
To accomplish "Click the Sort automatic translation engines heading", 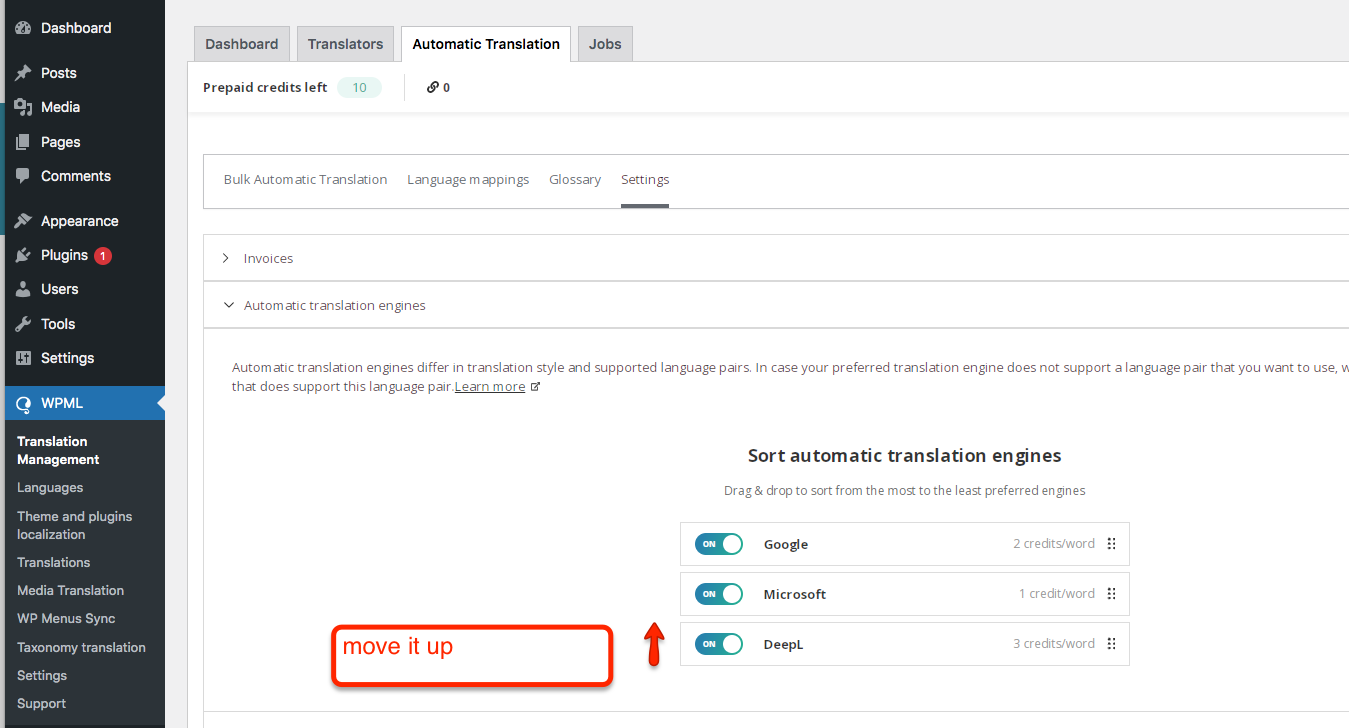I will click(x=905, y=456).
